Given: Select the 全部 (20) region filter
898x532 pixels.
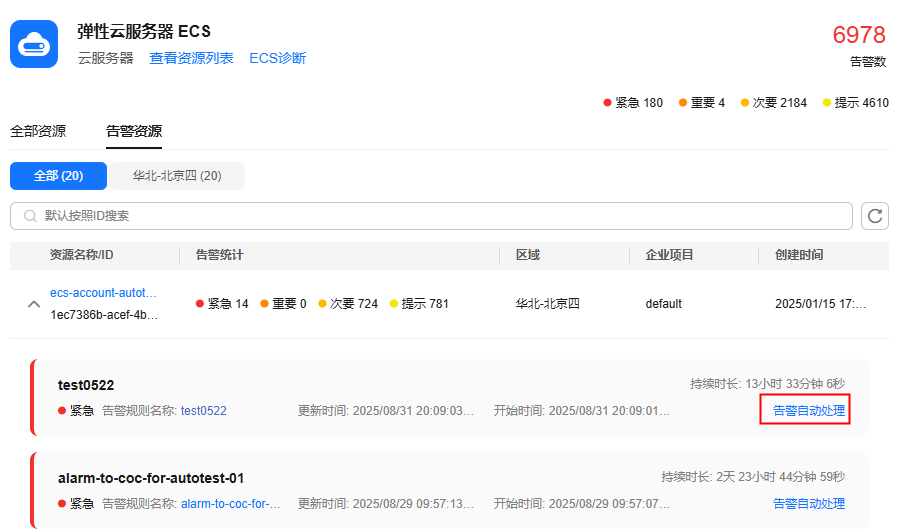Looking at the screenshot, I should [x=58, y=176].
